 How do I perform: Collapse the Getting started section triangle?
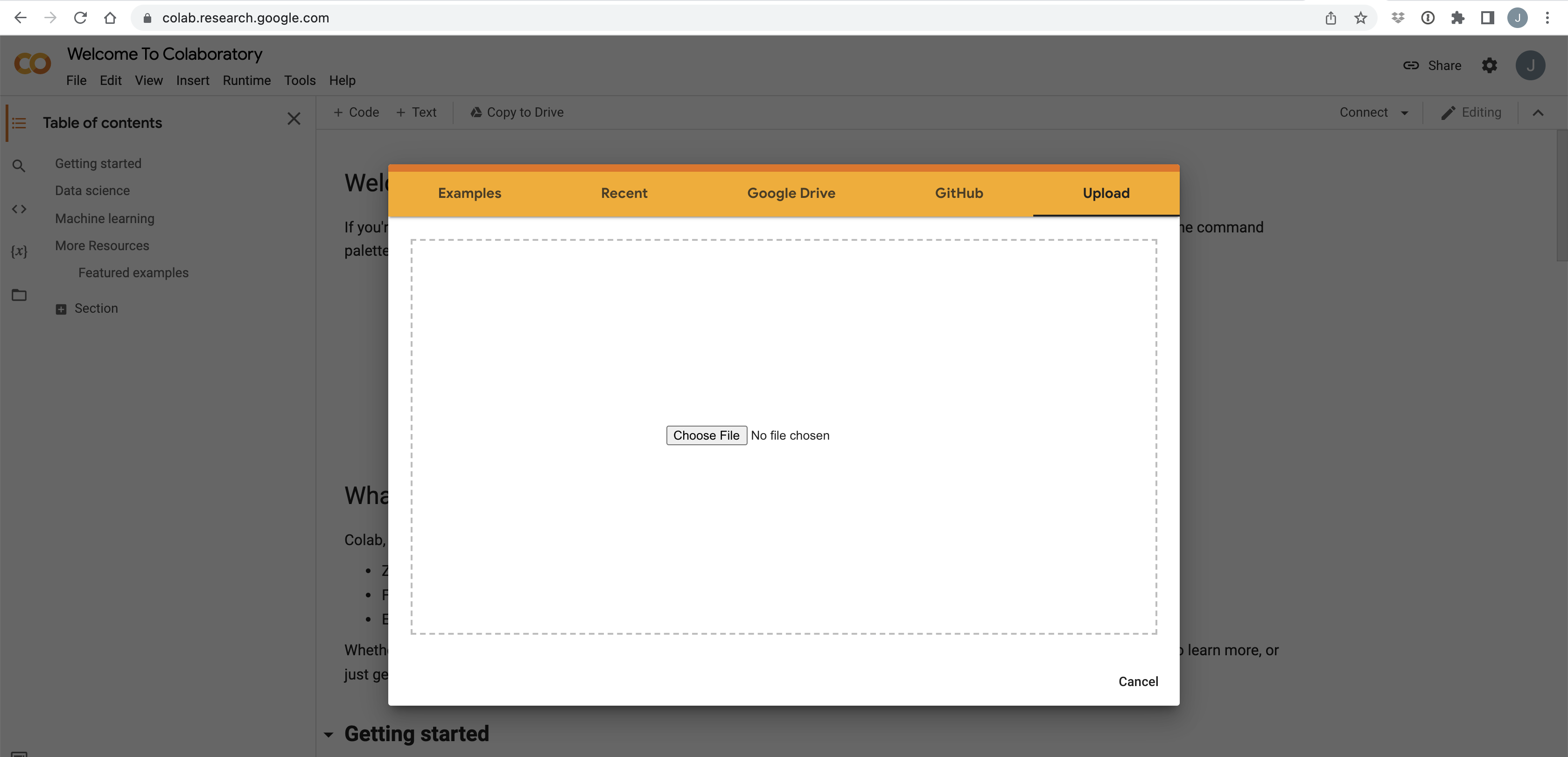point(329,735)
